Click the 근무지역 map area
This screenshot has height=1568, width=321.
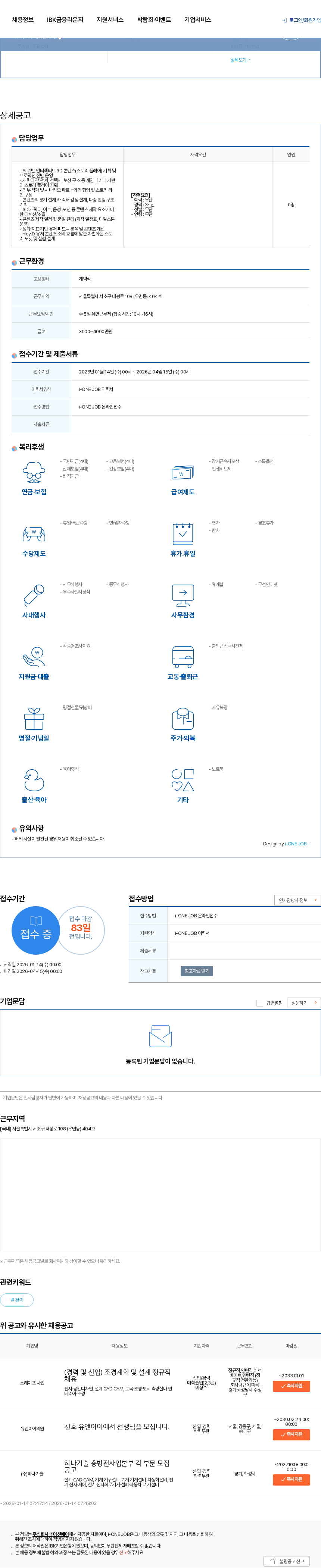160,1194
